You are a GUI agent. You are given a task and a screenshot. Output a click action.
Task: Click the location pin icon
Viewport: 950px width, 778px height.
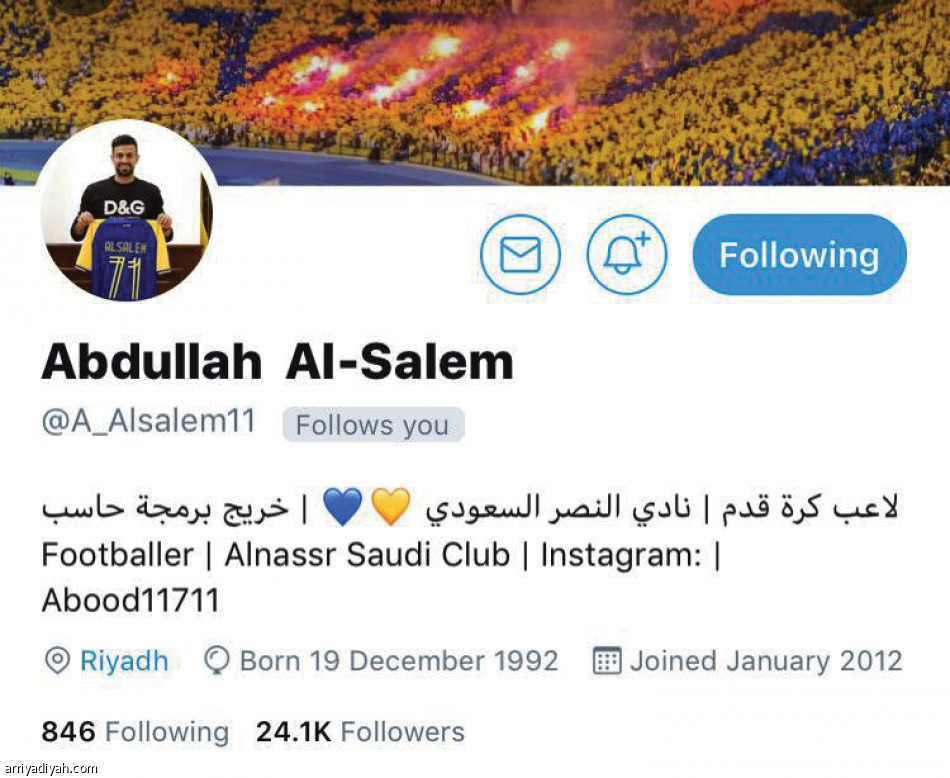58,660
